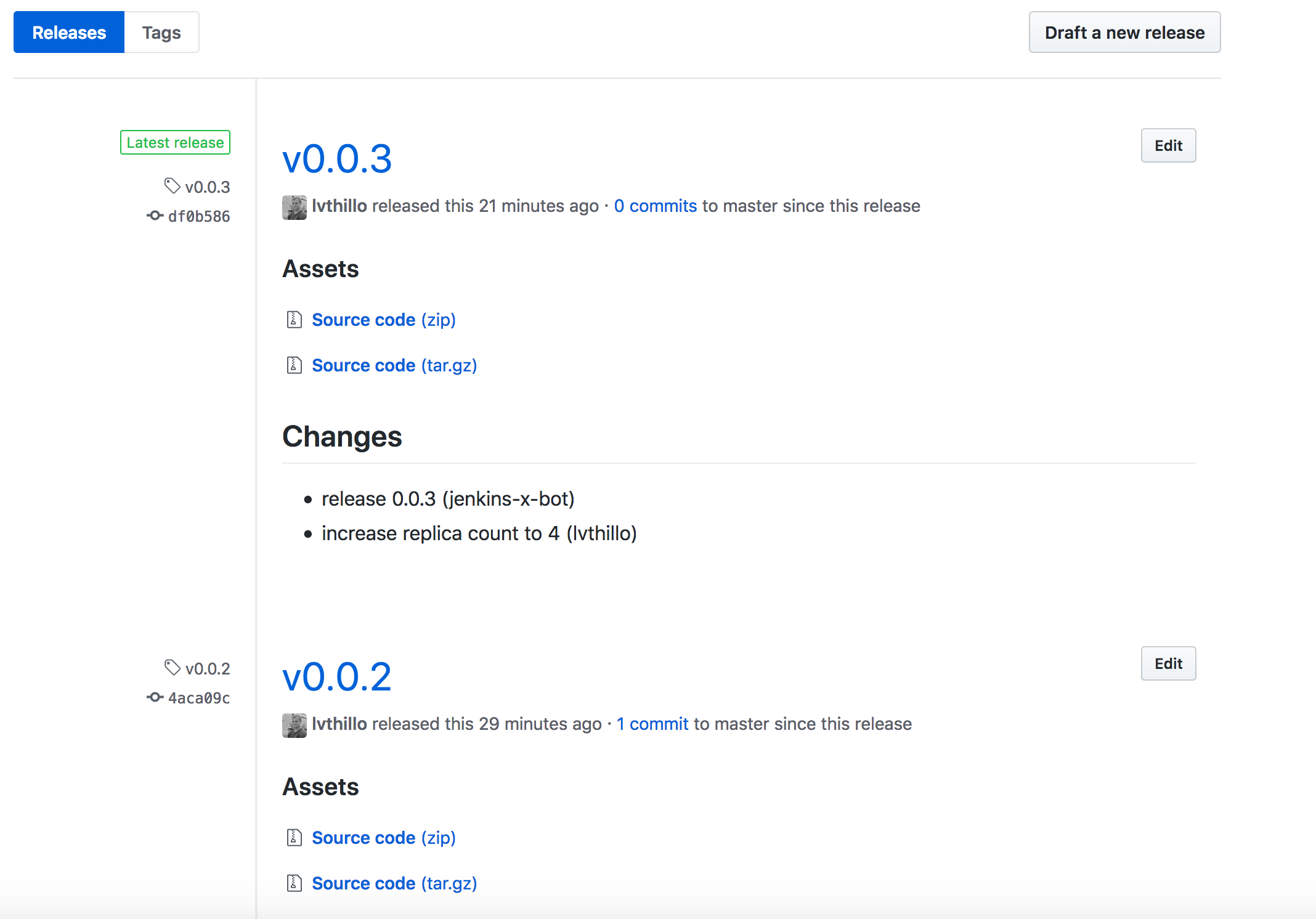Click the Latest release badge

click(175, 142)
